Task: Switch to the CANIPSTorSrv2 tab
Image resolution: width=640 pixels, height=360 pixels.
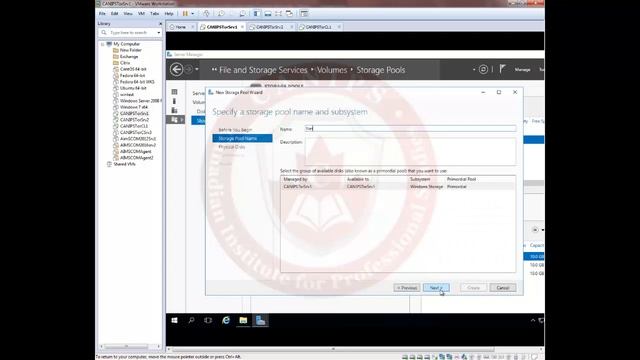Action: click(269, 27)
